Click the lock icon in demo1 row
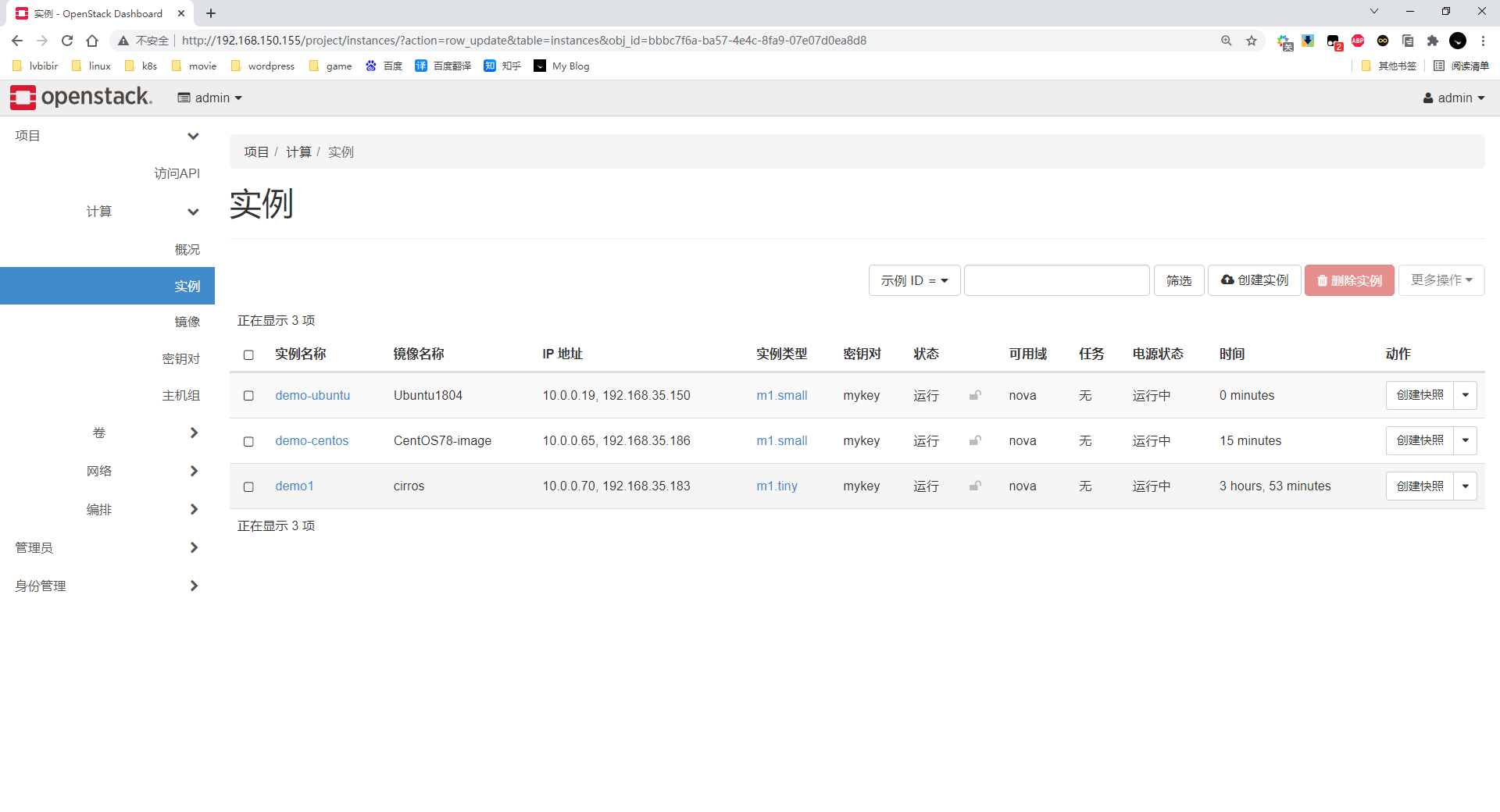The image size is (1500, 812). point(975,486)
